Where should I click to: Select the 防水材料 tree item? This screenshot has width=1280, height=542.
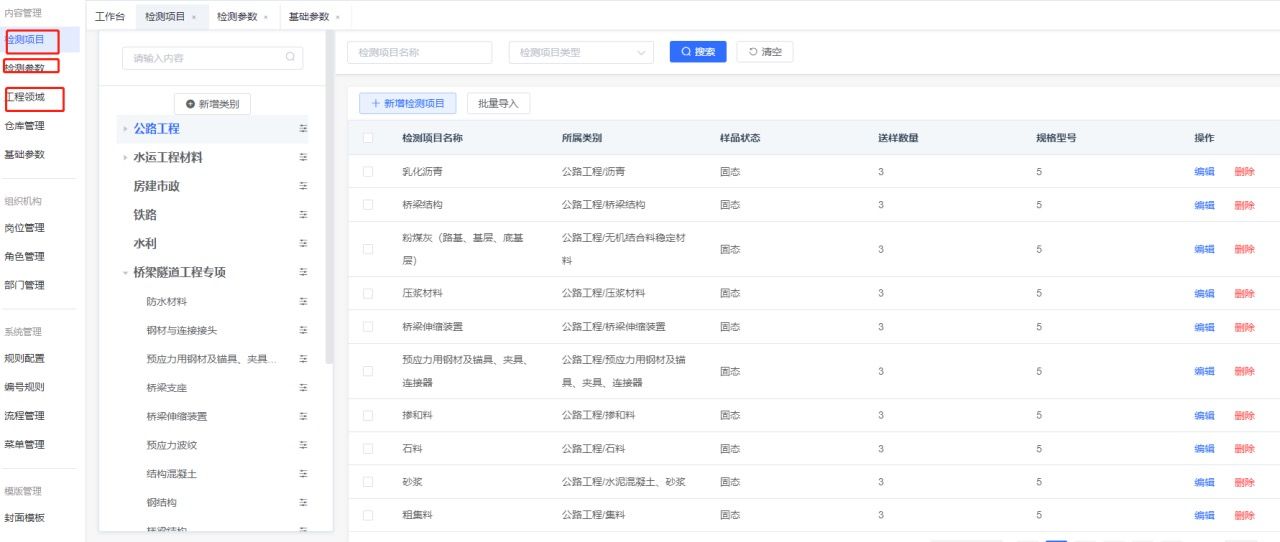167,301
